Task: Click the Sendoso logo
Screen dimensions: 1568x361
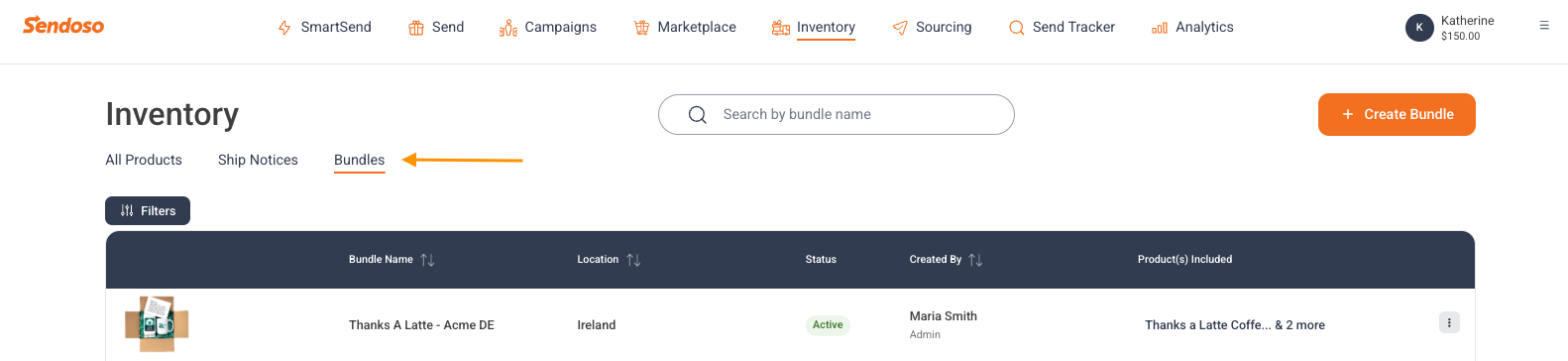Action: coord(63,25)
